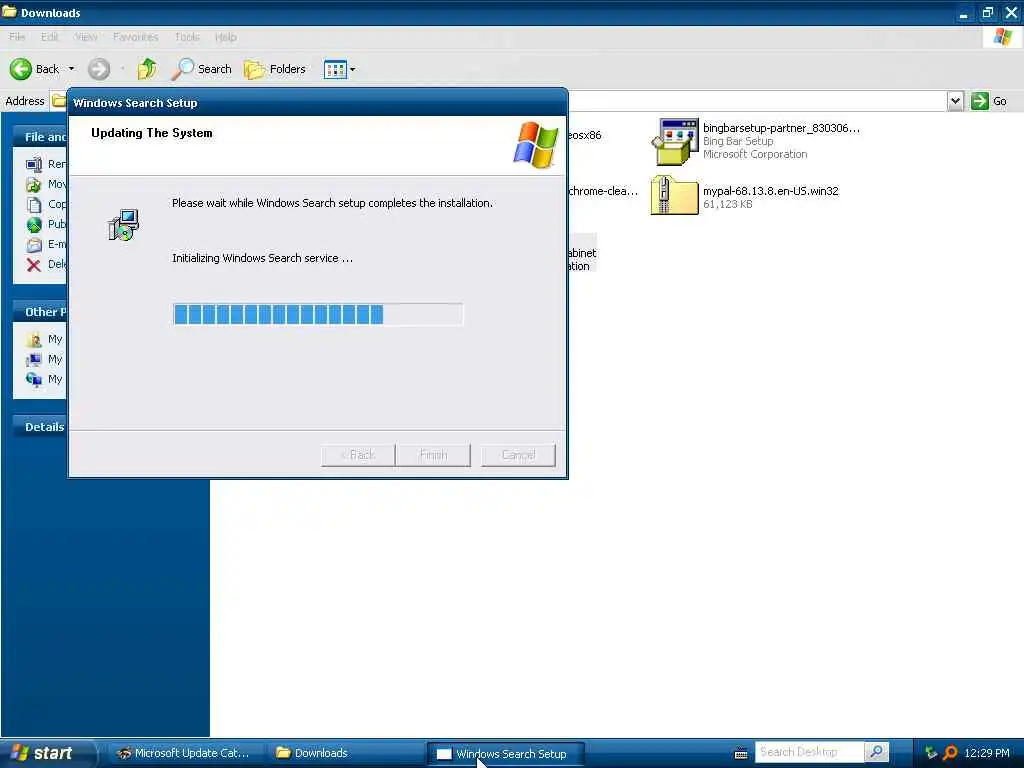Click the Copy task icon in sidebar
1024x768 pixels.
click(x=34, y=204)
